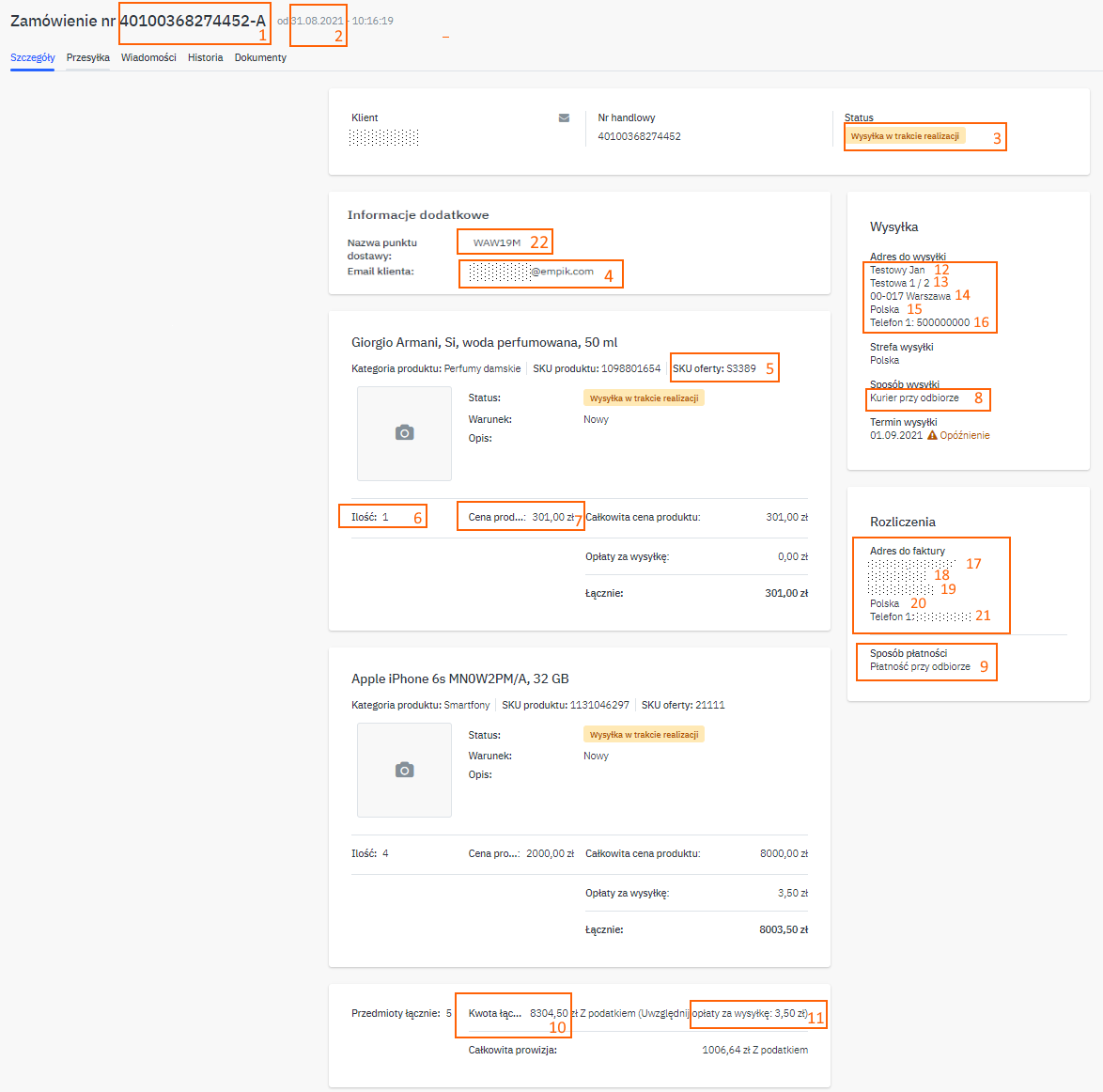The height and width of the screenshot is (1092, 1103).
Task: Click the Płatność przy odbiorze payment method
Action: [x=920, y=667]
